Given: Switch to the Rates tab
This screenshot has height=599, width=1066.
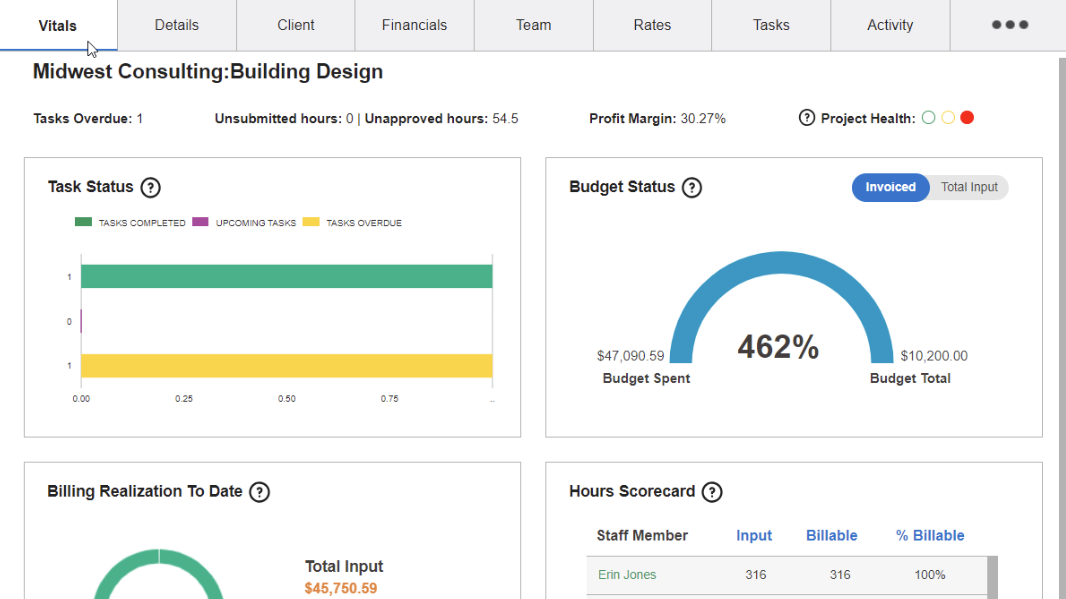Looking at the screenshot, I should click(653, 25).
